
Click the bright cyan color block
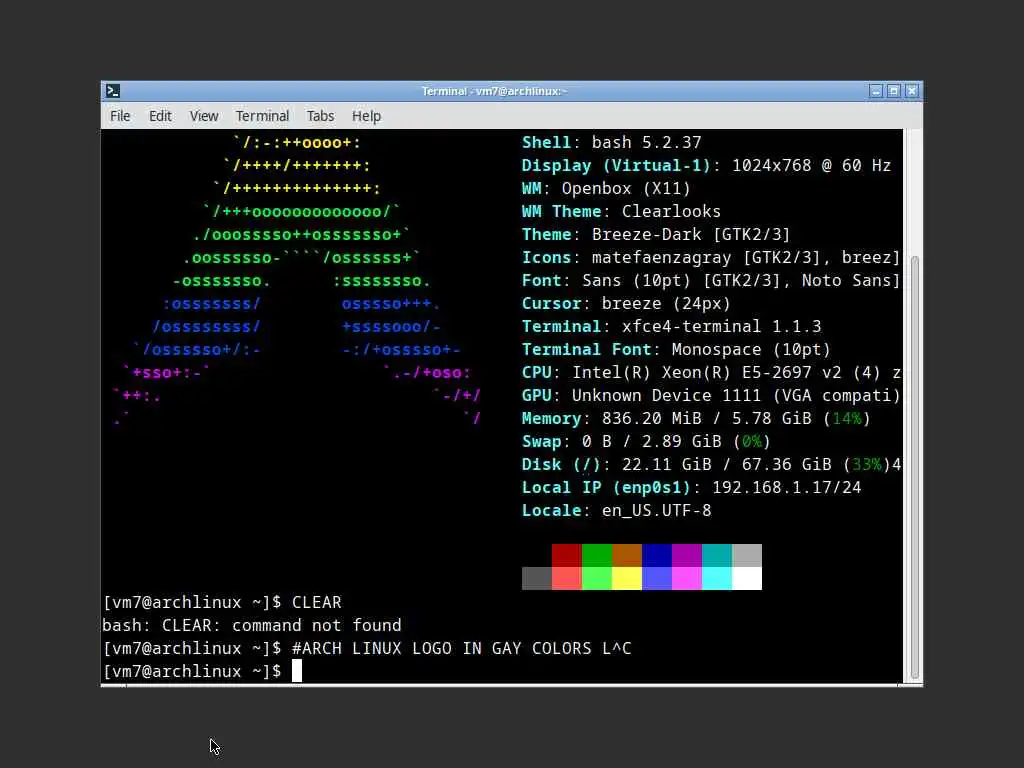716,579
